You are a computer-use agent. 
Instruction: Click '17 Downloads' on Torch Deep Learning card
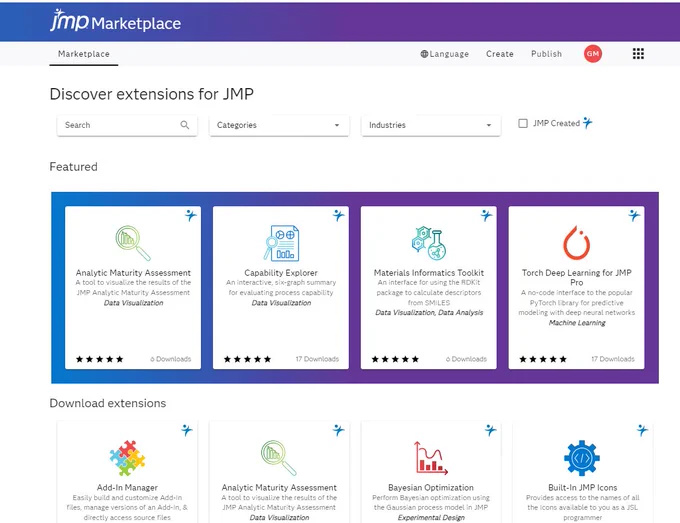[613, 359]
